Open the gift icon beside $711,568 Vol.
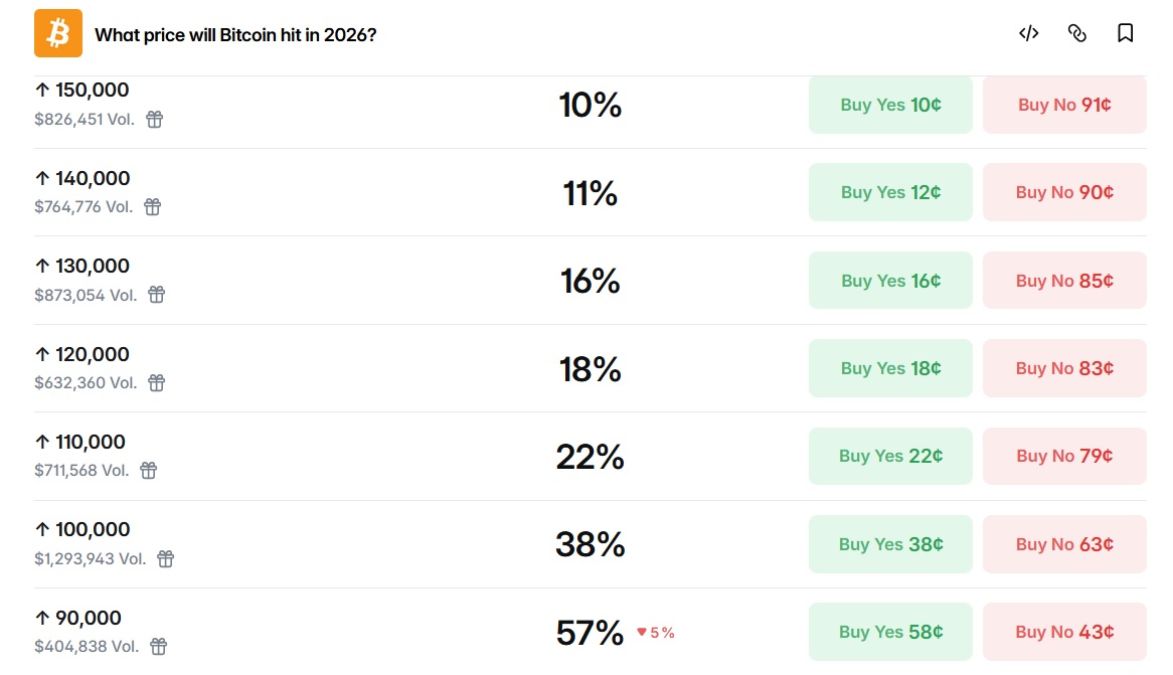Image resolution: width=1173 pixels, height=675 pixels. pyautogui.click(x=147, y=470)
